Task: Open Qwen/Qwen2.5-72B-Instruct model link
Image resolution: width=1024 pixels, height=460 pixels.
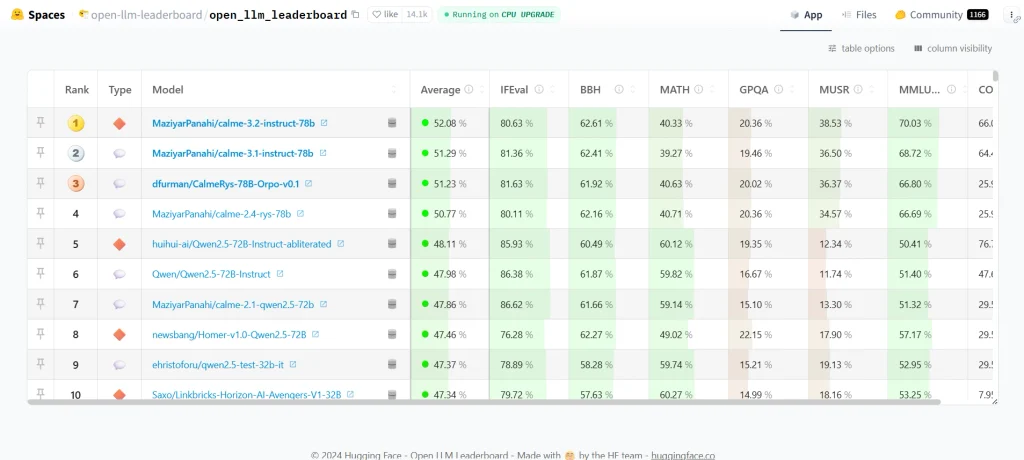Action: (211, 274)
